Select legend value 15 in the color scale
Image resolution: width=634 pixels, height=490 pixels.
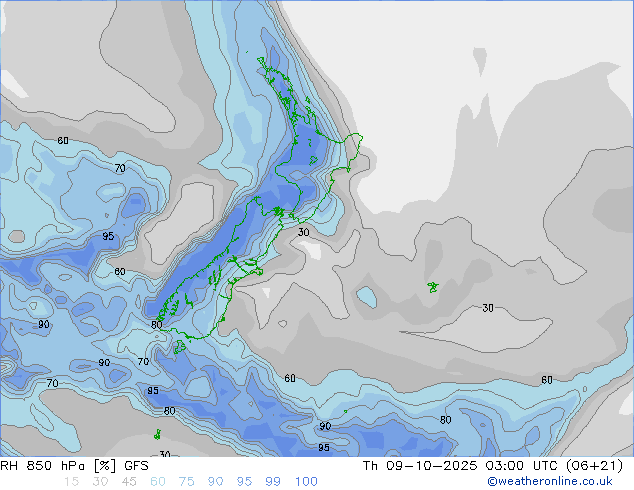coord(71,482)
